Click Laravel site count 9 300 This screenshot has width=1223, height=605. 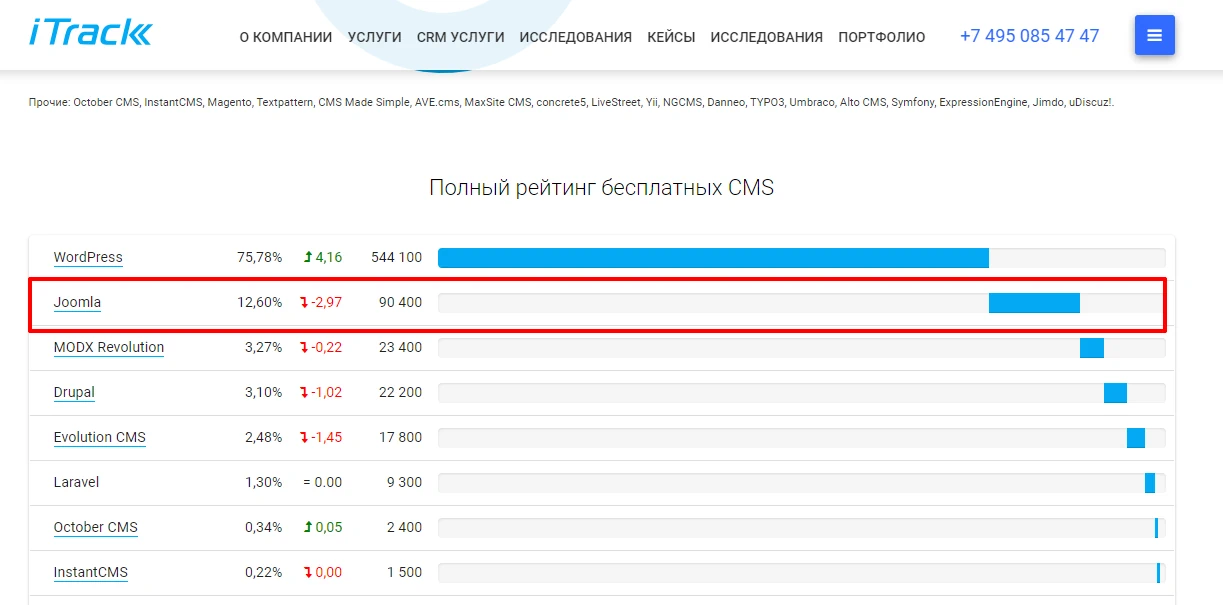coord(404,482)
